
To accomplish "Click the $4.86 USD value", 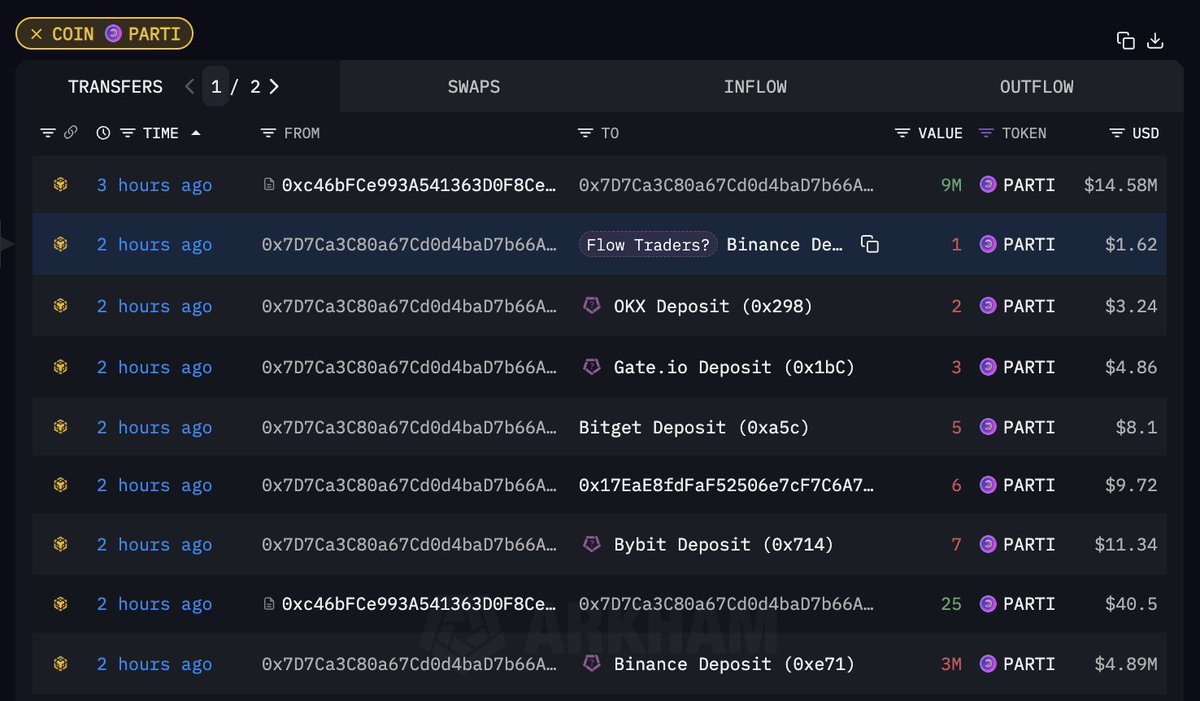I will pos(1132,367).
